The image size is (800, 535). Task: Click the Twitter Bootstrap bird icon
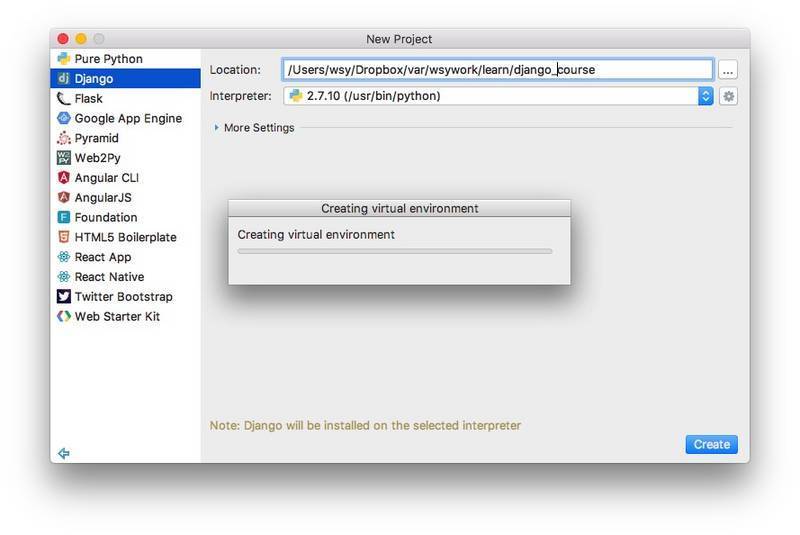click(x=63, y=296)
